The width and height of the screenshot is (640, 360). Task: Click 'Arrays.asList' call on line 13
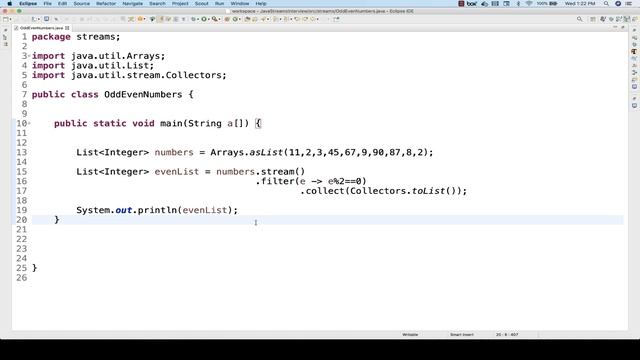[x=247, y=152]
